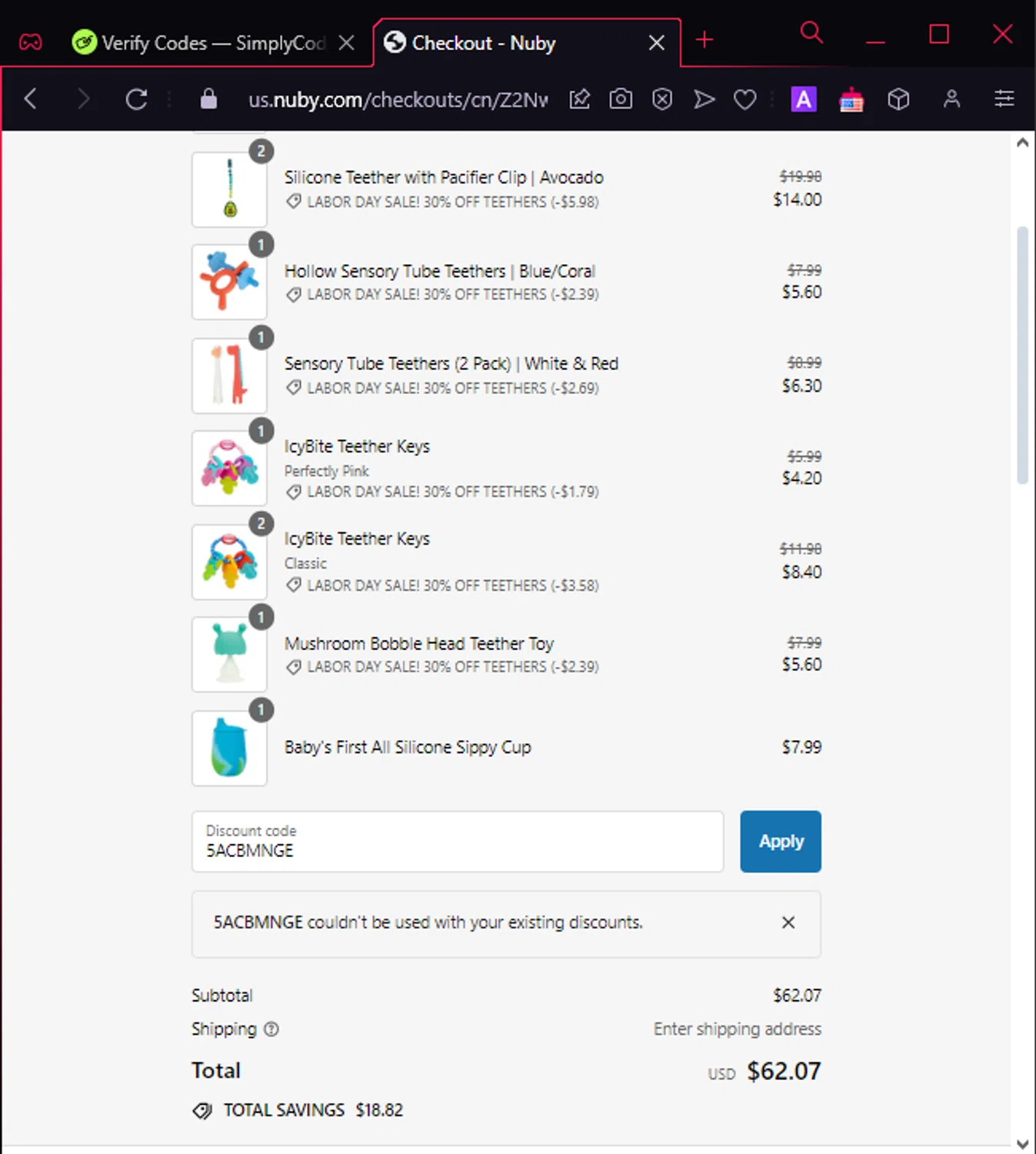Viewport: 1036px width, 1154px height.
Task: Click the discount tag icon for Avocado teether
Action: click(x=293, y=202)
